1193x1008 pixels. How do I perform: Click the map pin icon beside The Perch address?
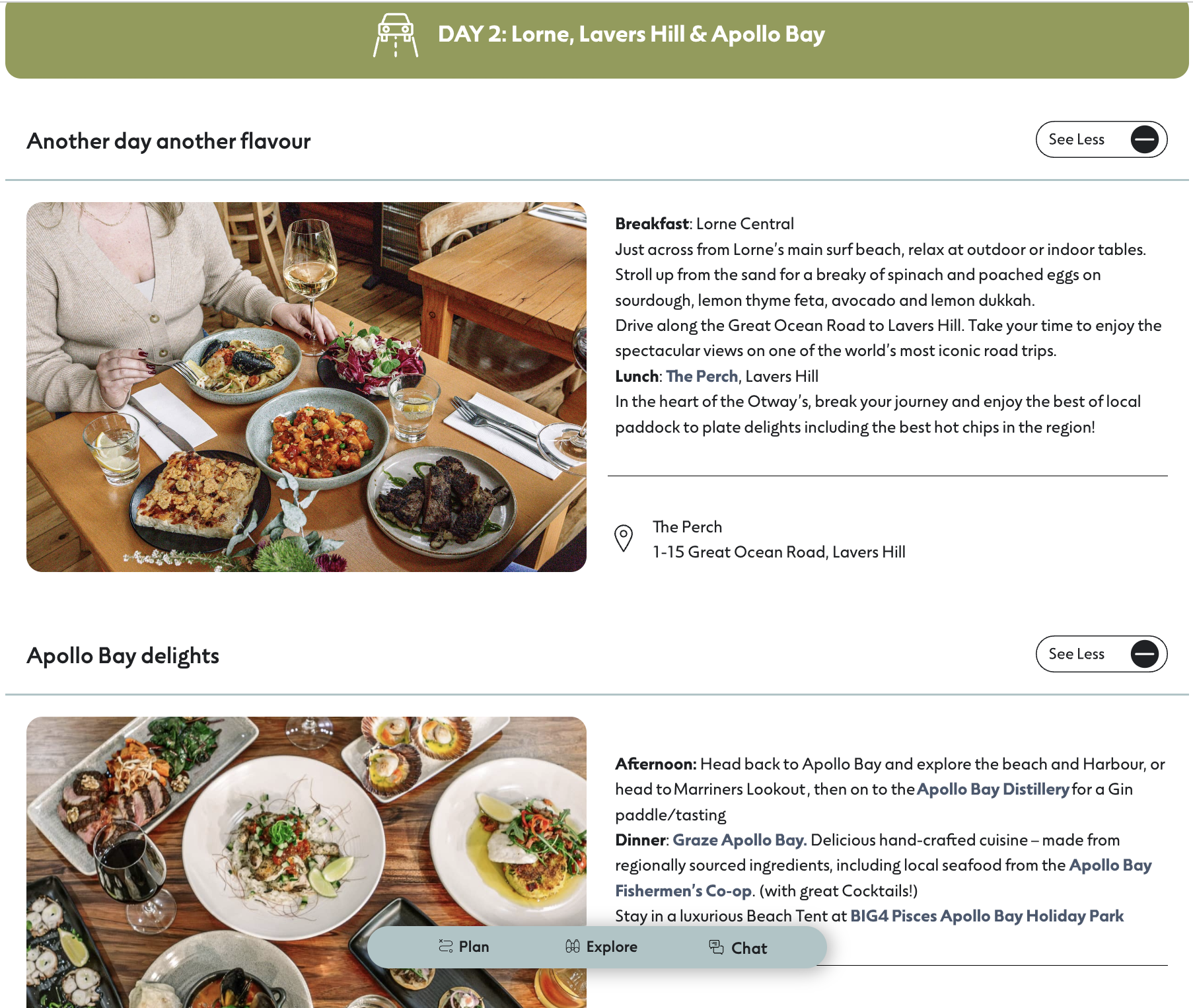624,538
